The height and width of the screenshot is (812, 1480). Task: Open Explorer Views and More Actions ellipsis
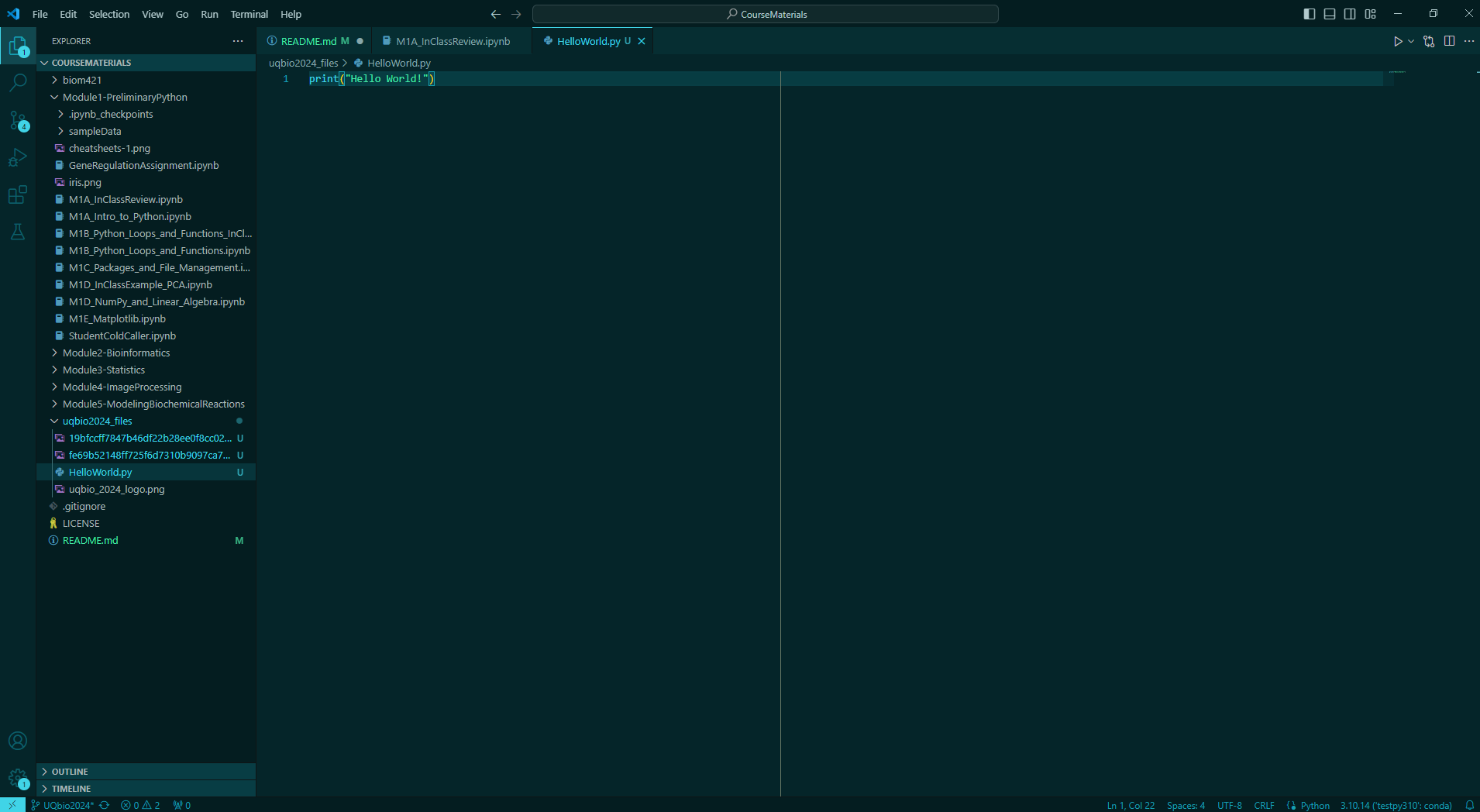point(238,41)
